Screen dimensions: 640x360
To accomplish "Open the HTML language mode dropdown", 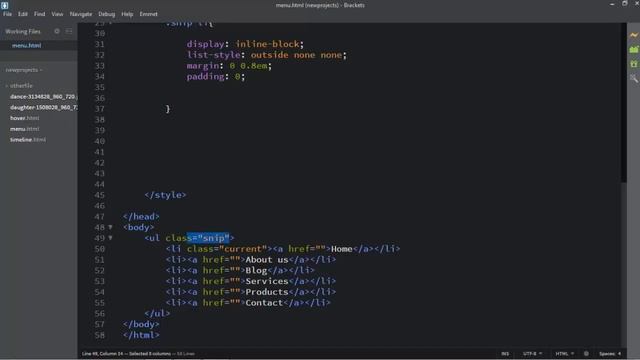I will click(x=564, y=353).
